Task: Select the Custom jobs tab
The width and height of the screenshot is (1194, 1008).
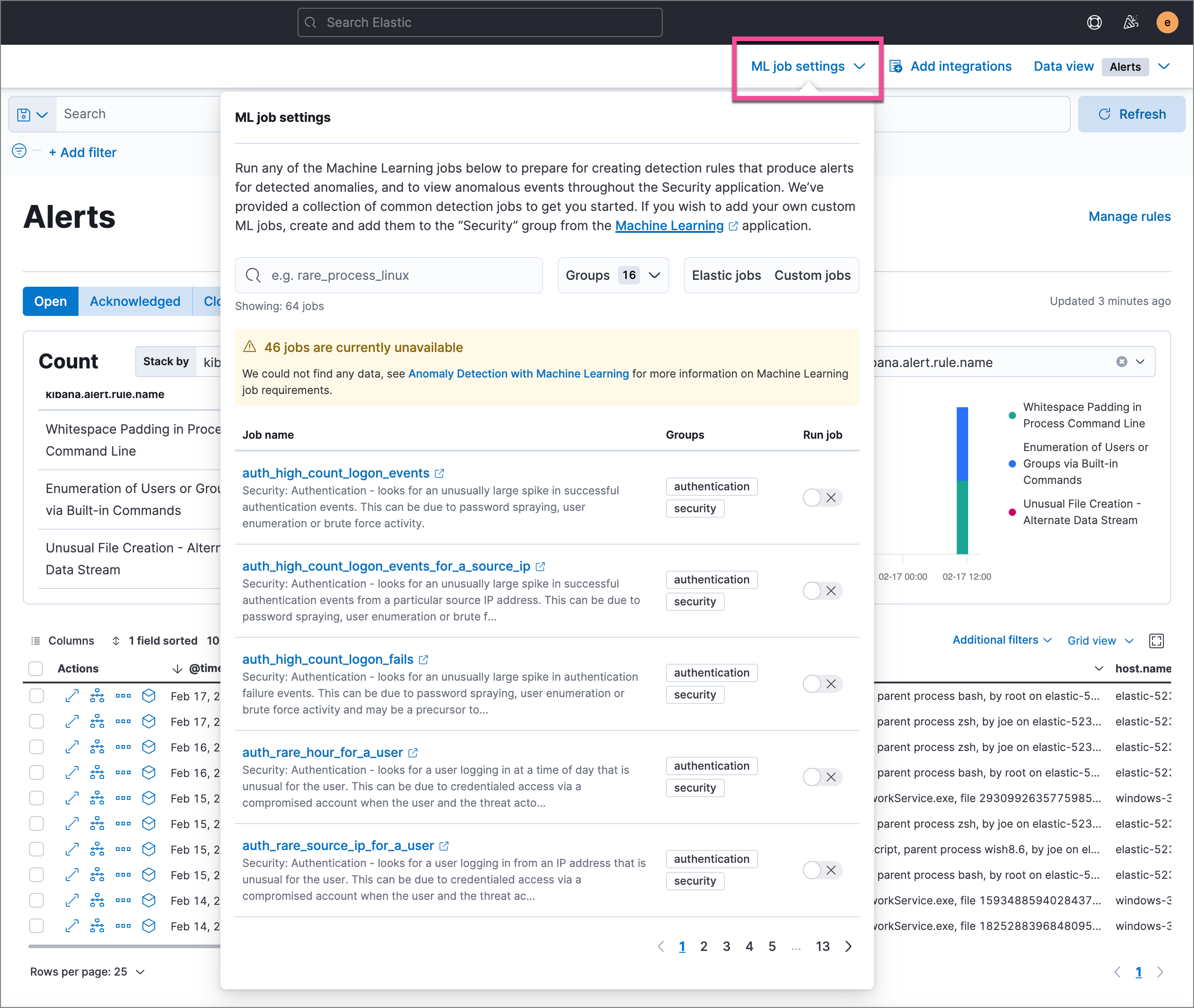Action: 812,274
